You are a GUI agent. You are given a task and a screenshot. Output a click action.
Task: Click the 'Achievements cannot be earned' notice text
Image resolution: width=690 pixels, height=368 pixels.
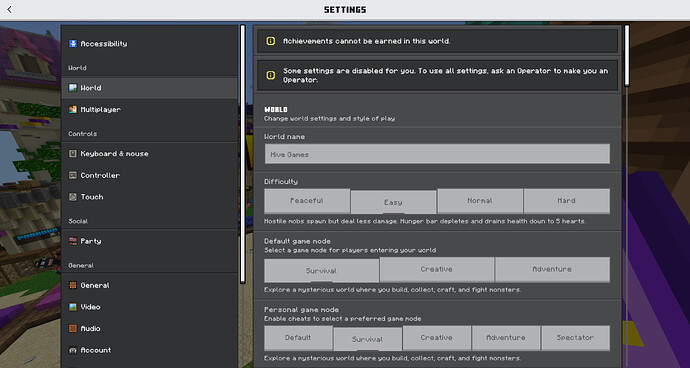367,41
